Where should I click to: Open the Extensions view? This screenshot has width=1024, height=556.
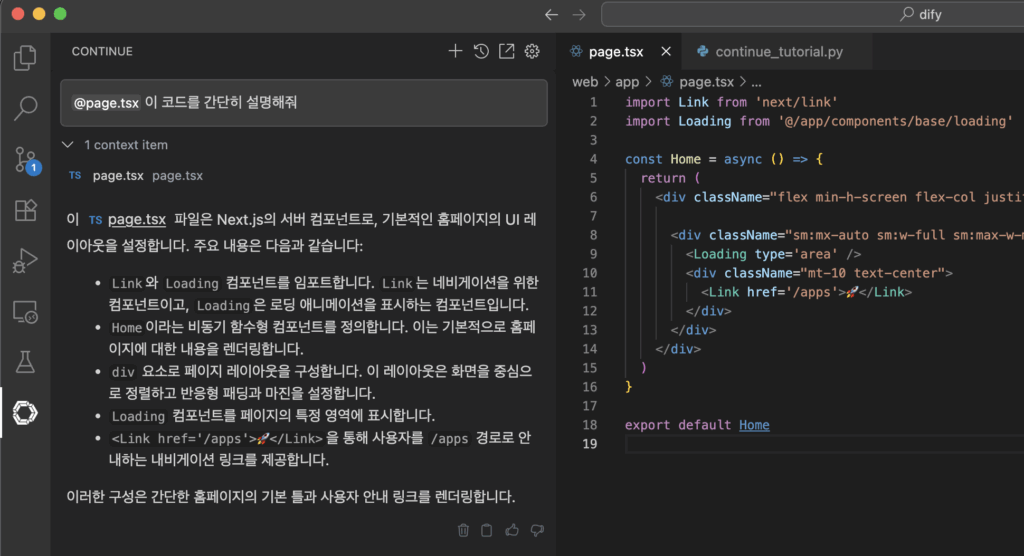coord(25,210)
